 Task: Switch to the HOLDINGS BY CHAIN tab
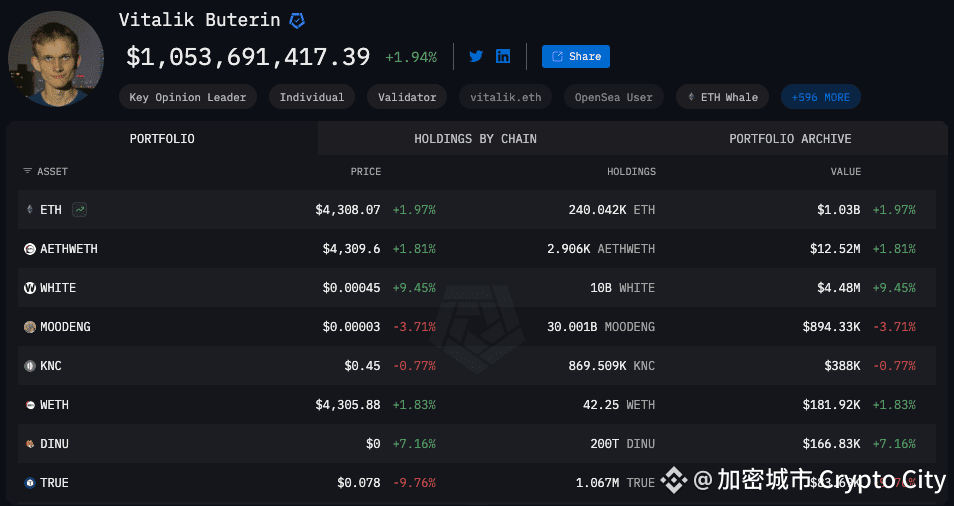click(475, 139)
